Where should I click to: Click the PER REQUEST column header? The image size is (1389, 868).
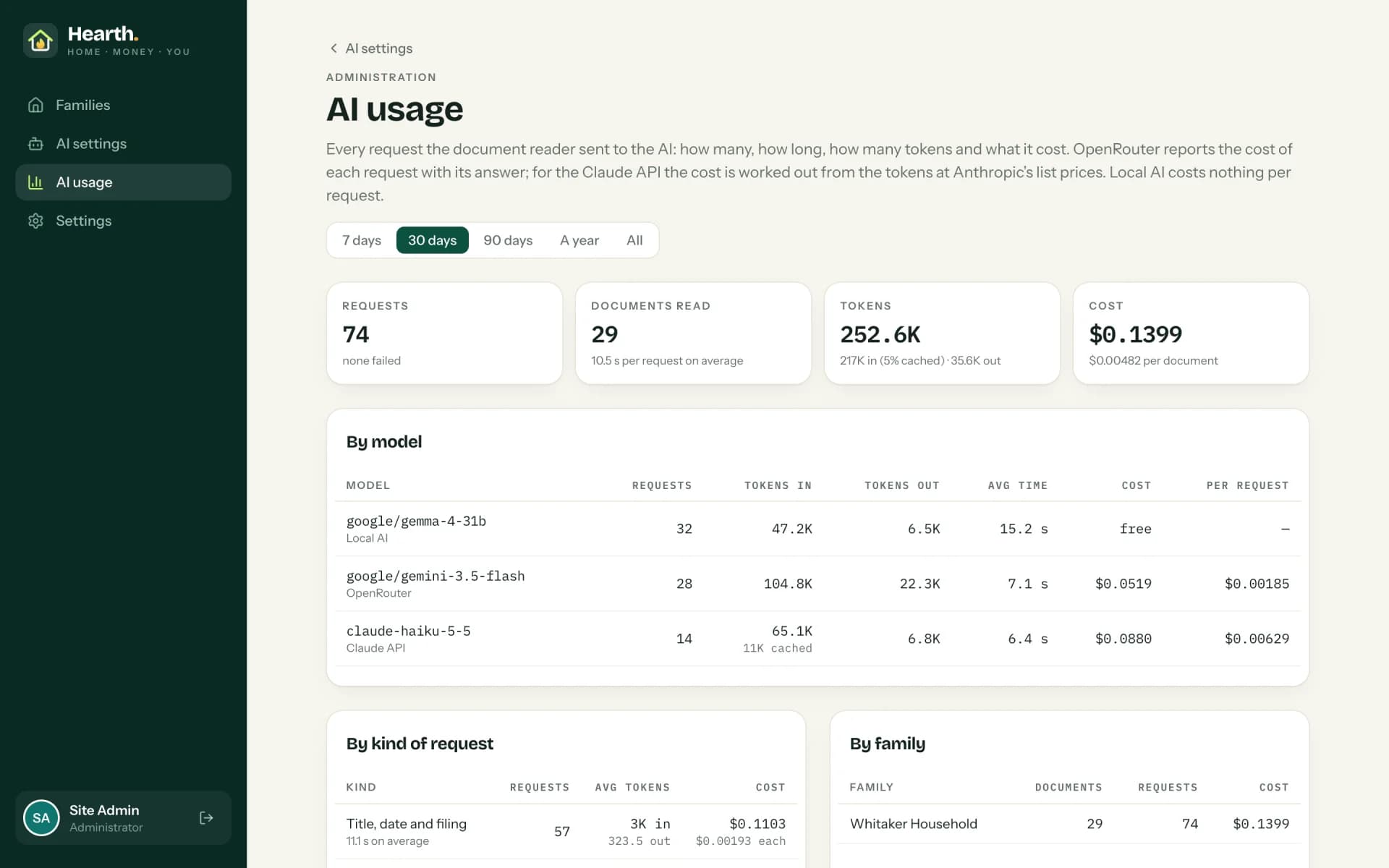point(1247,485)
